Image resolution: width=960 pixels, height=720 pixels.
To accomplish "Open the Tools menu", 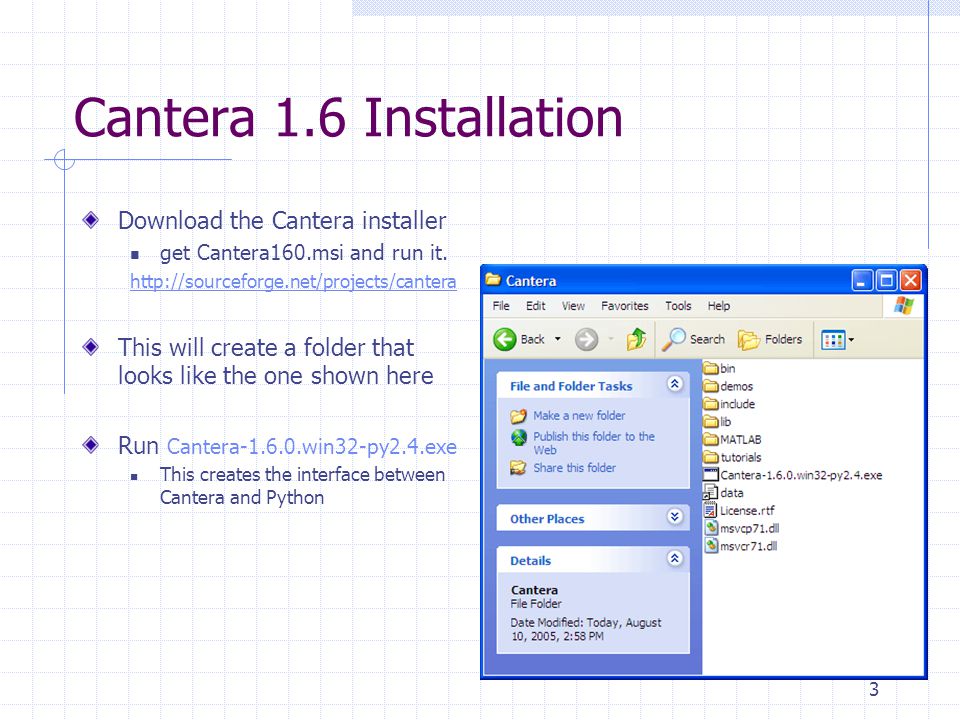I will tap(678, 306).
